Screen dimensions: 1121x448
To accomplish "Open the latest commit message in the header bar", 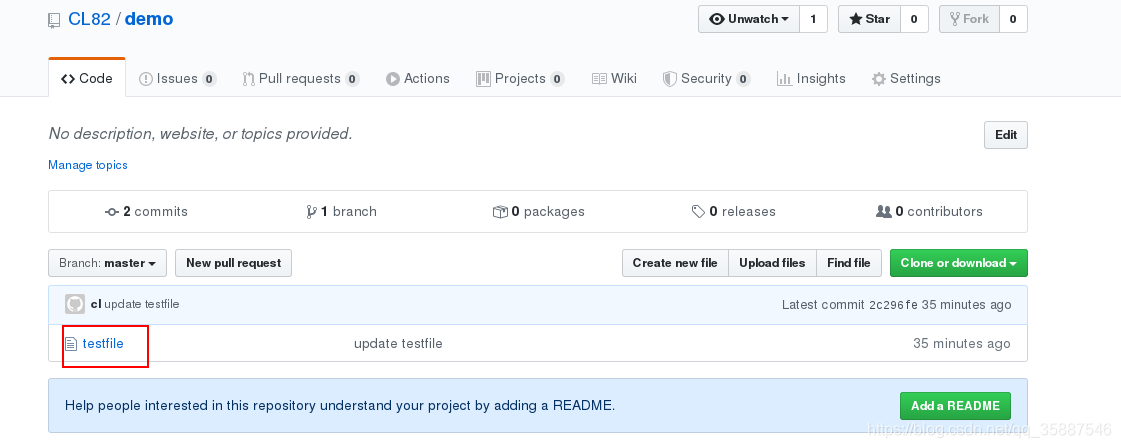I will tap(142, 304).
